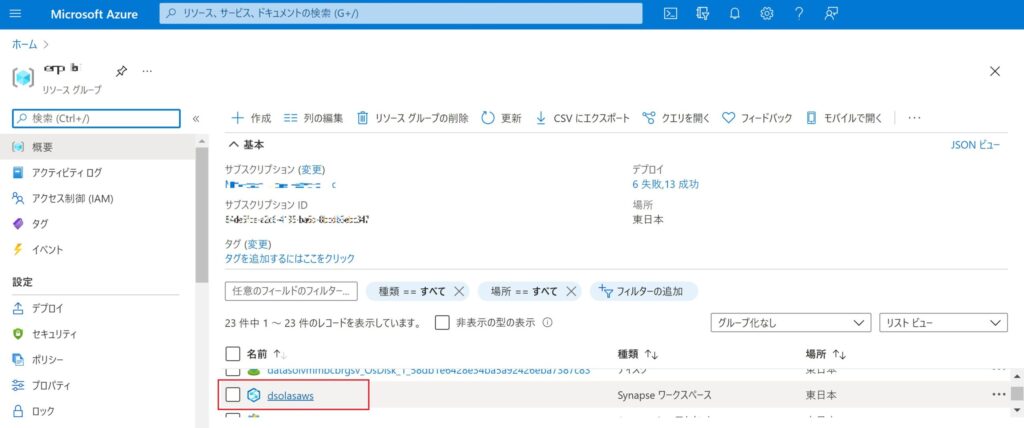Pin the resource group to dashboard
1024x428 pixels.
pos(121,72)
